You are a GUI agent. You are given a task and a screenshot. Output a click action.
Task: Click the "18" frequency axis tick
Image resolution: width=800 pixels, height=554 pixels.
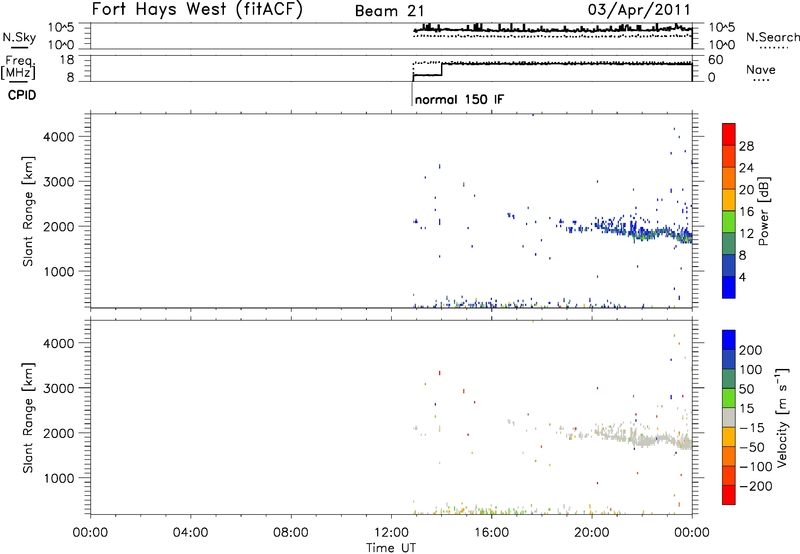[67, 60]
